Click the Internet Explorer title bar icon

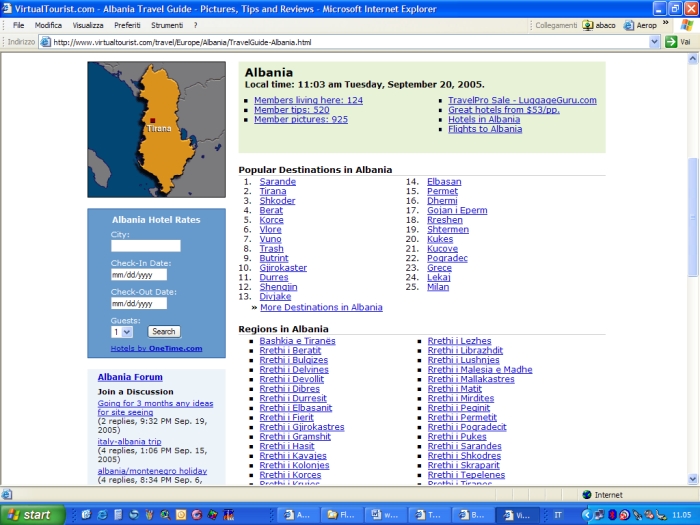tap(7, 8)
